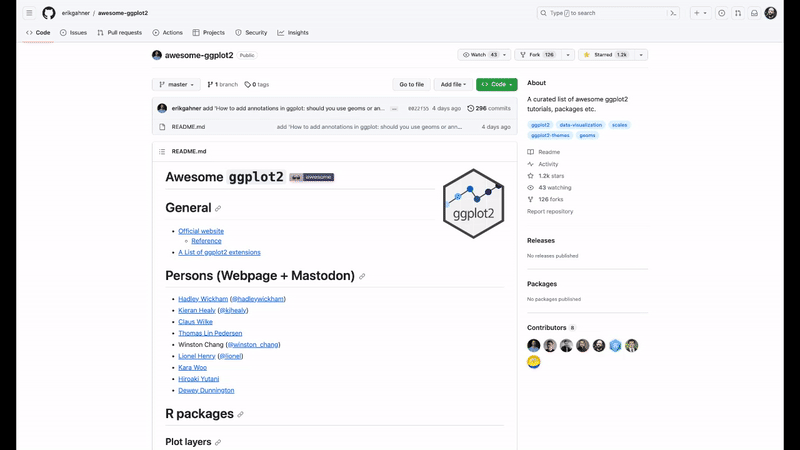This screenshot has height=450, width=800.
Task: Switch to the Code tab
Action: pos(38,33)
